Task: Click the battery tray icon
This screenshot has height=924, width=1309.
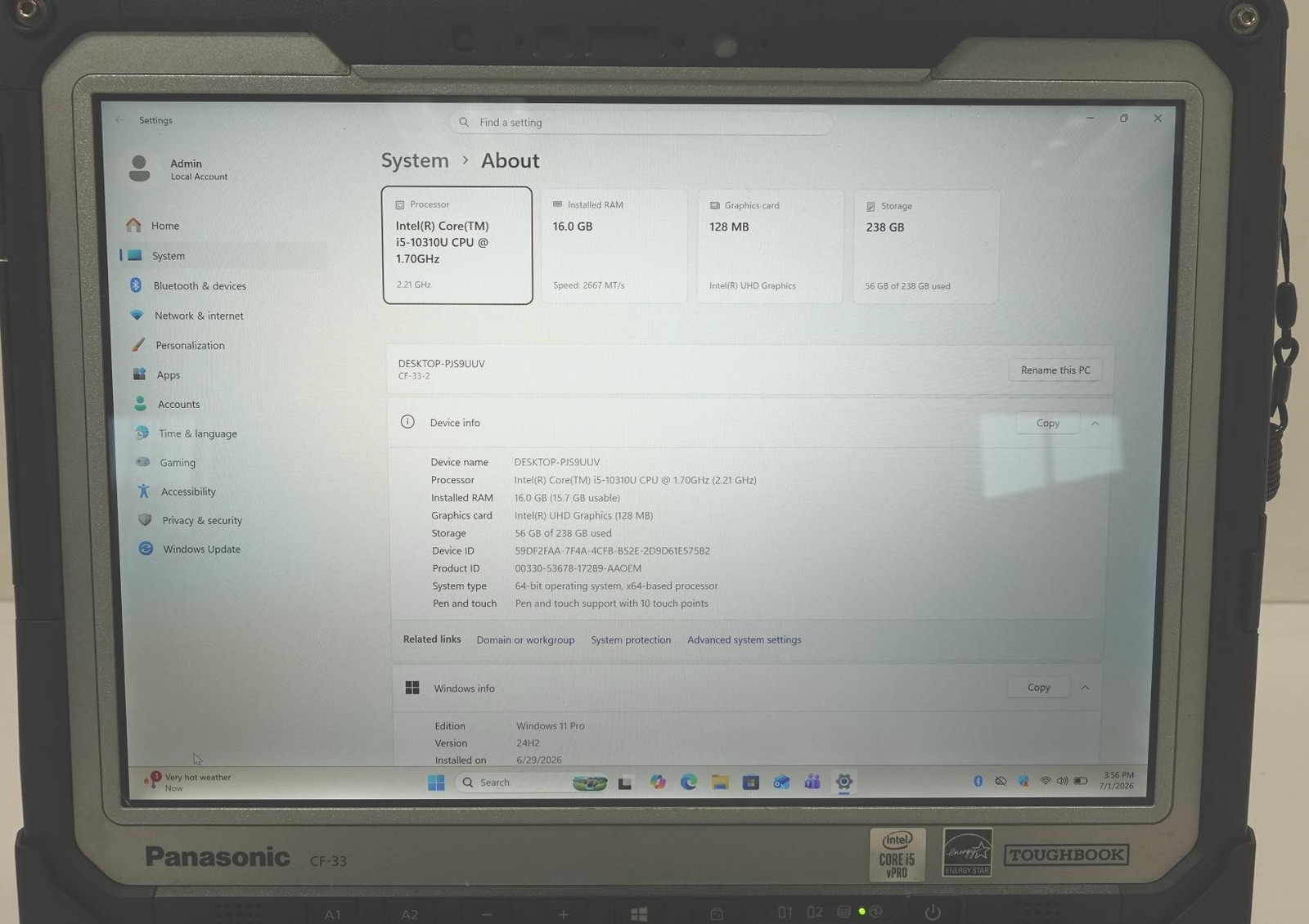Action: 1081,782
